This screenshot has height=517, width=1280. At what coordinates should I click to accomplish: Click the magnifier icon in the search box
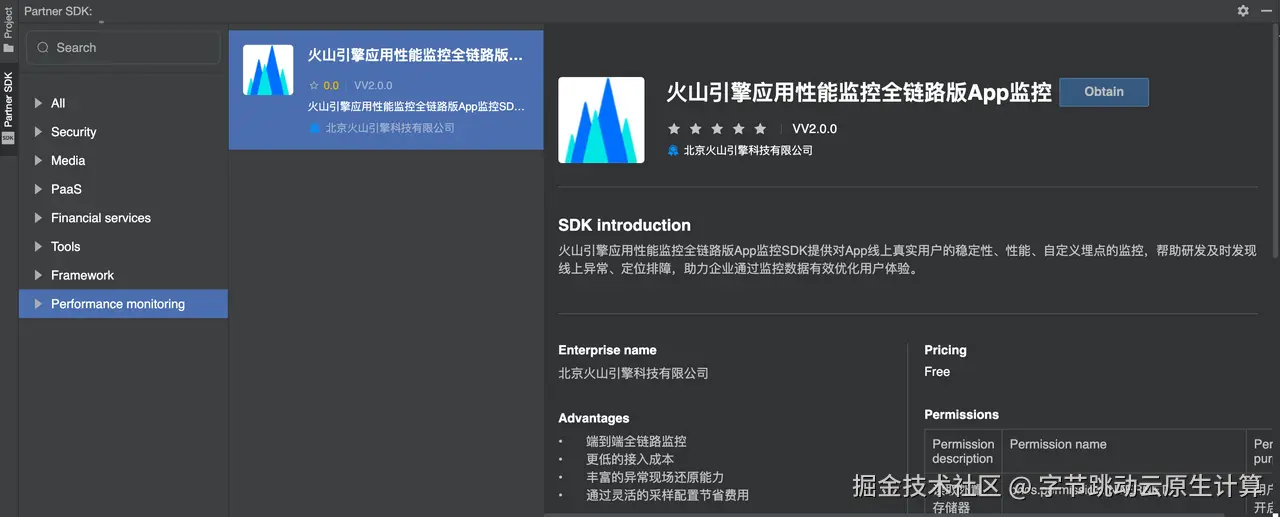(x=43, y=48)
